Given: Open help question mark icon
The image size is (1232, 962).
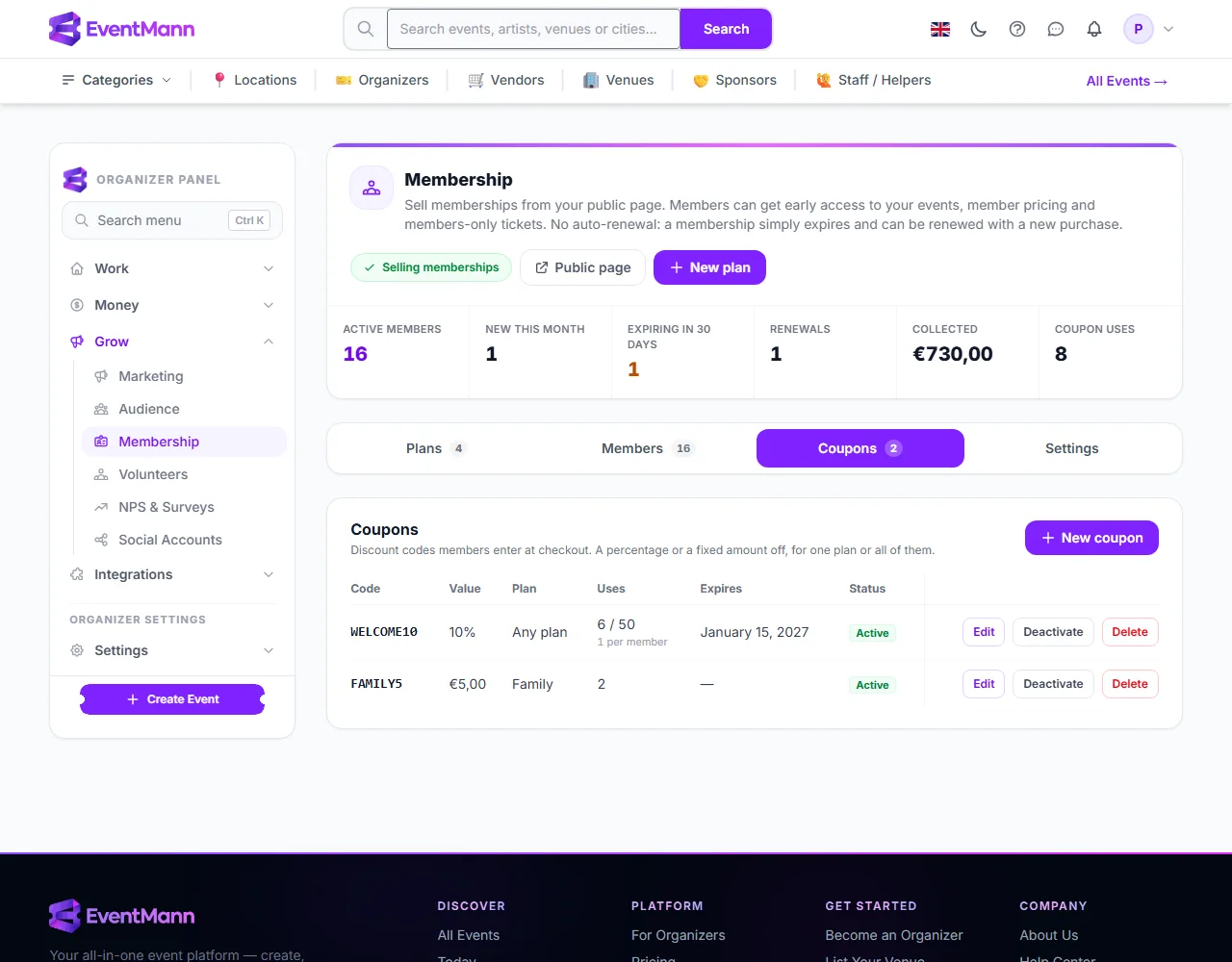Looking at the screenshot, I should coord(1017,29).
